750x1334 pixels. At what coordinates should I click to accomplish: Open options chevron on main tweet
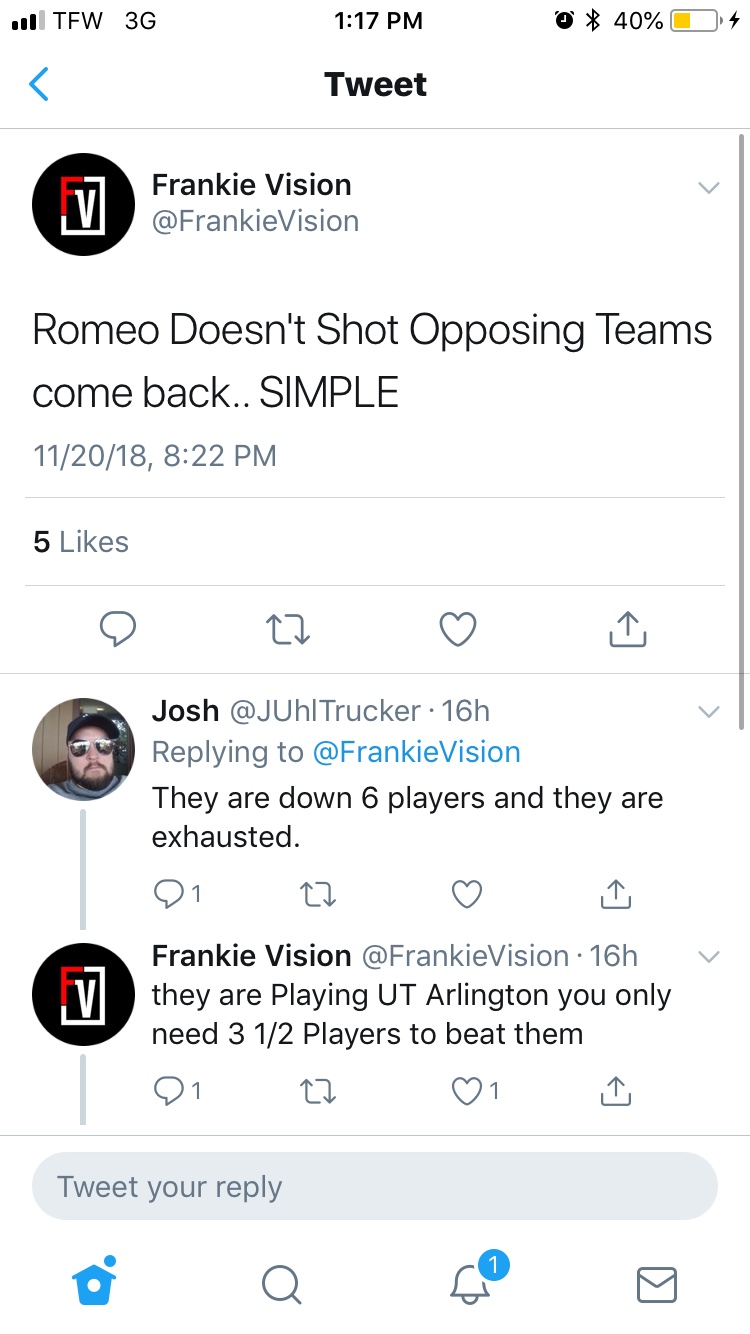[708, 188]
